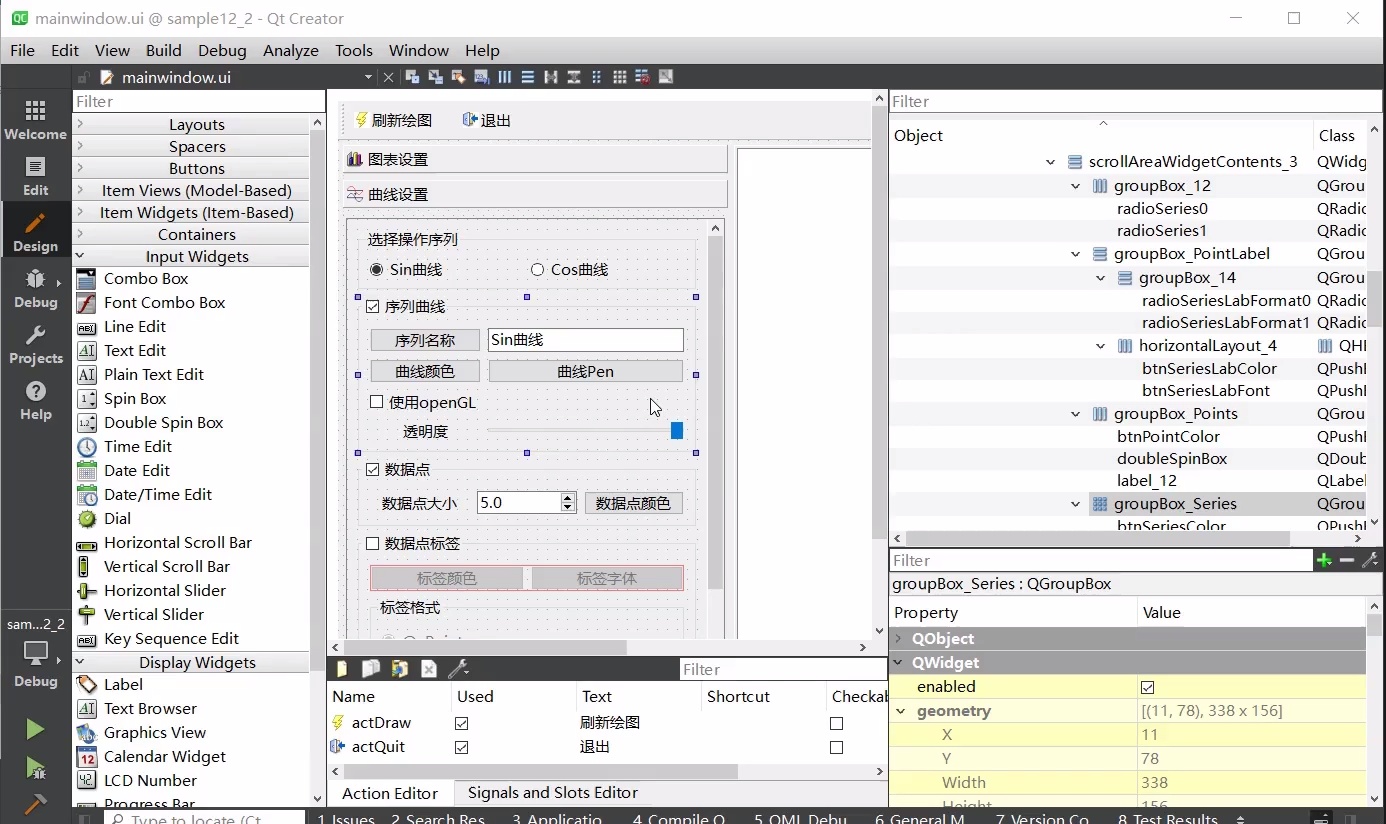
Task: Click the 数据点大小 spin box up arrow
Action: (567, 497)
